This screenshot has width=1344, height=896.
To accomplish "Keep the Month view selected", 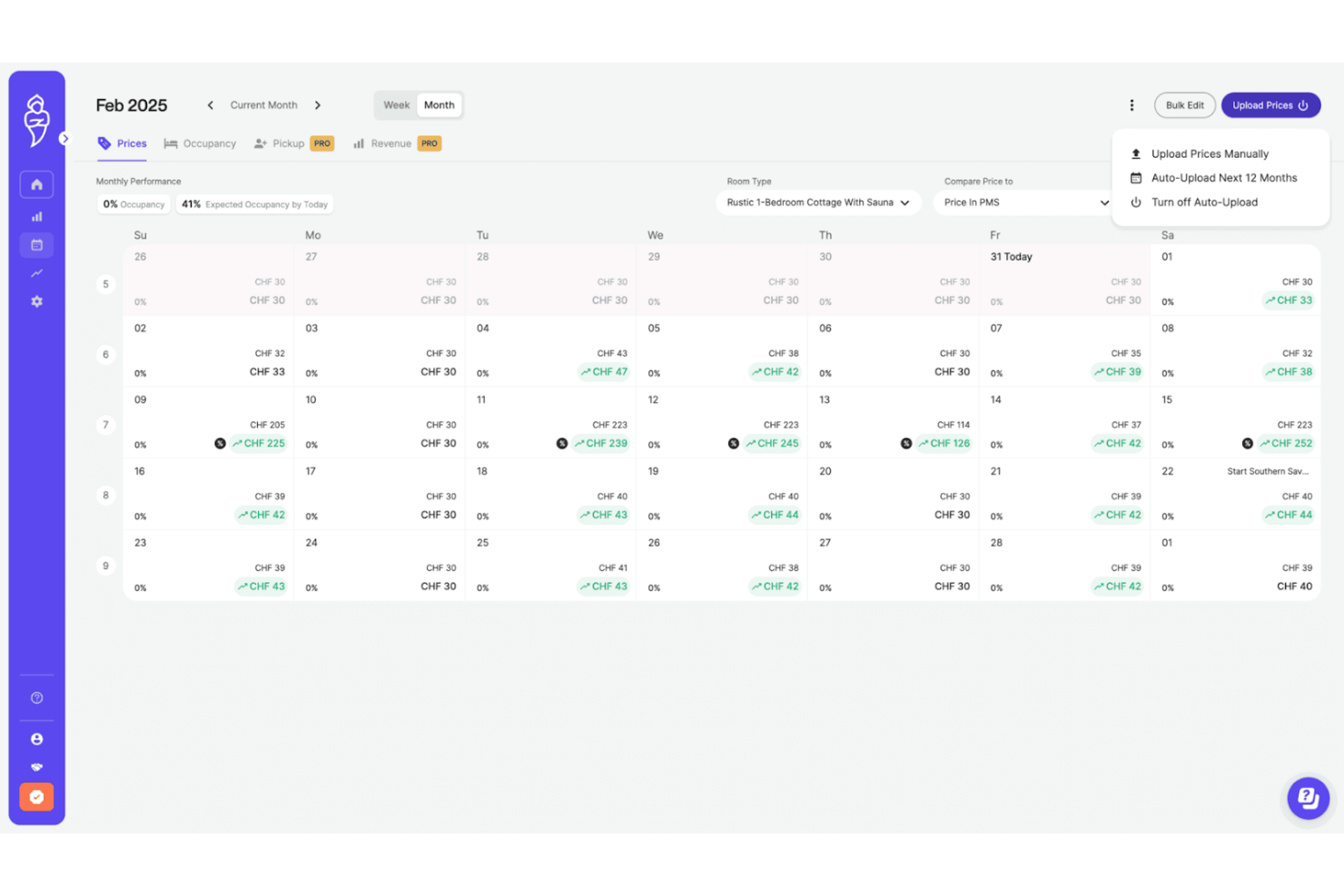I will [440, 104].
